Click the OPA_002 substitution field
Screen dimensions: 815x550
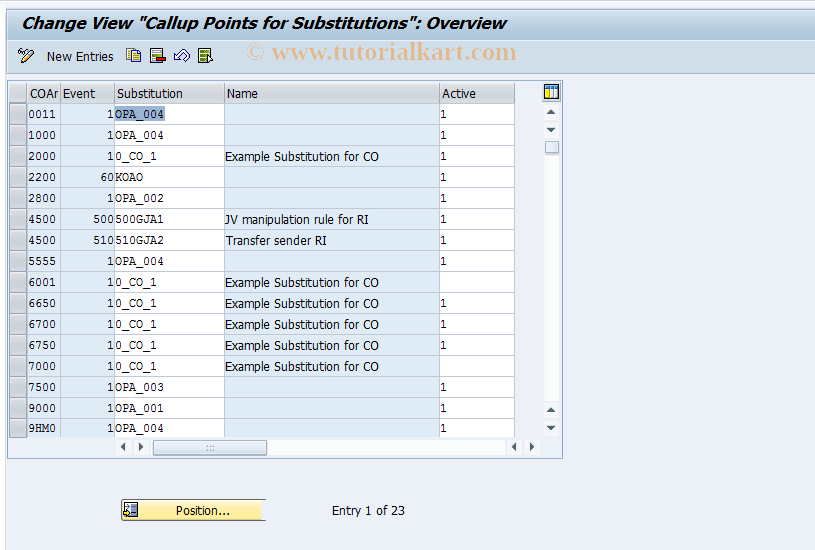point(169,198)
